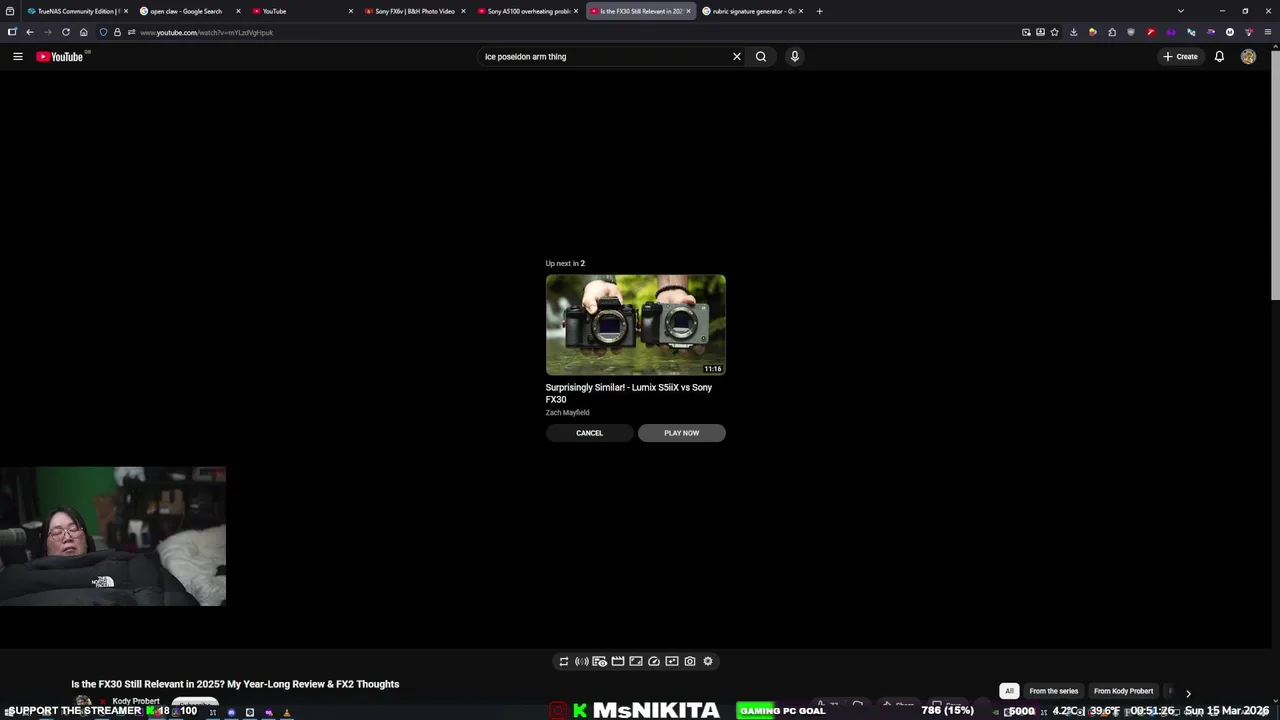Open browser application menu
This screenshot has width=1280, height=720.
[1268, 32]
